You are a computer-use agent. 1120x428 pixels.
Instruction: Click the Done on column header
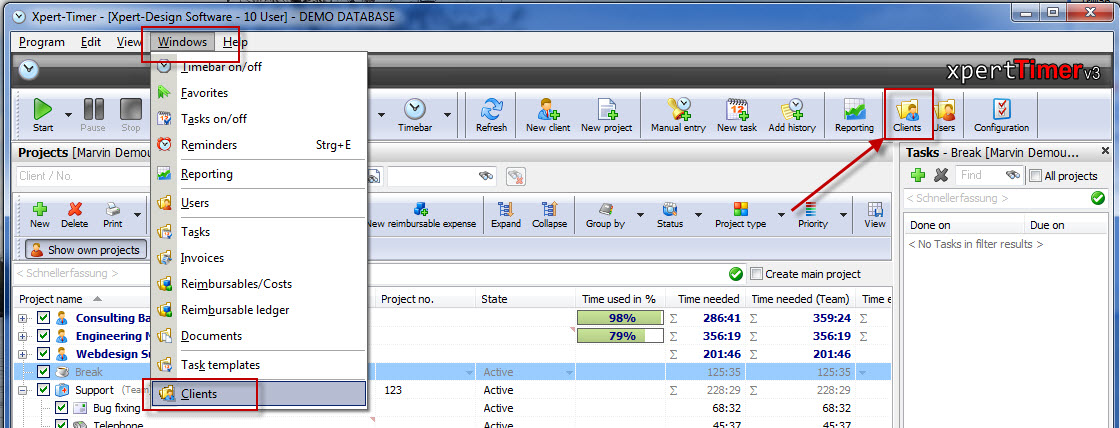tap(929, 225)
